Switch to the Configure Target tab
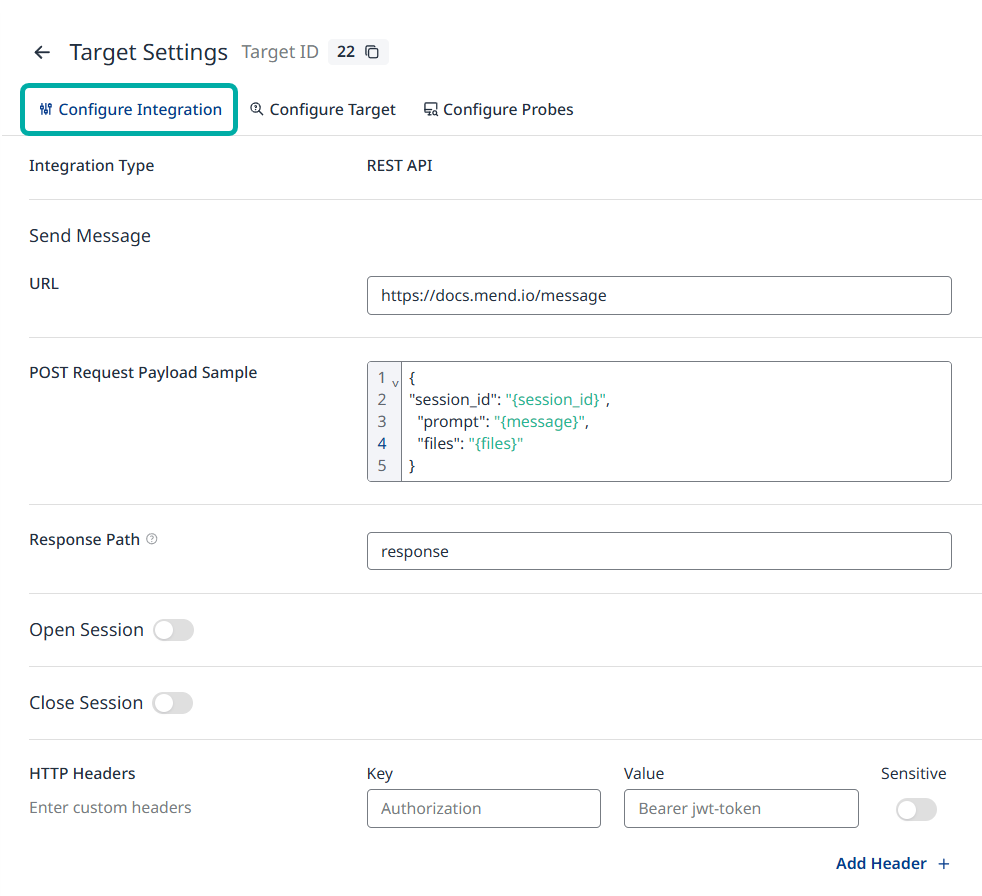 pyautogui.click(x=332, y=110)
